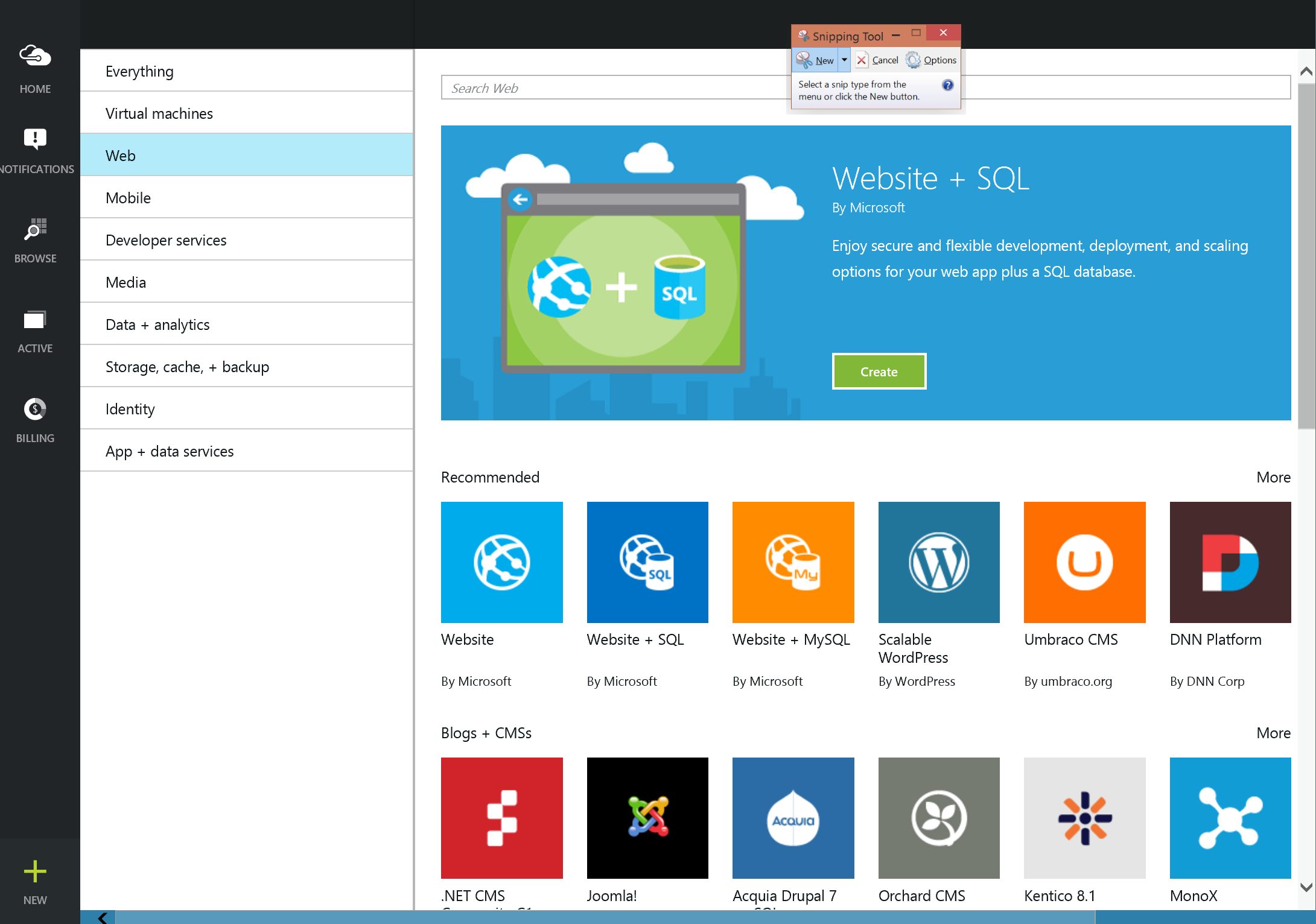This screenshot has height=924, width=1316.
Task: Select Storage, cache, + backup category
Action: click(247, 367)
